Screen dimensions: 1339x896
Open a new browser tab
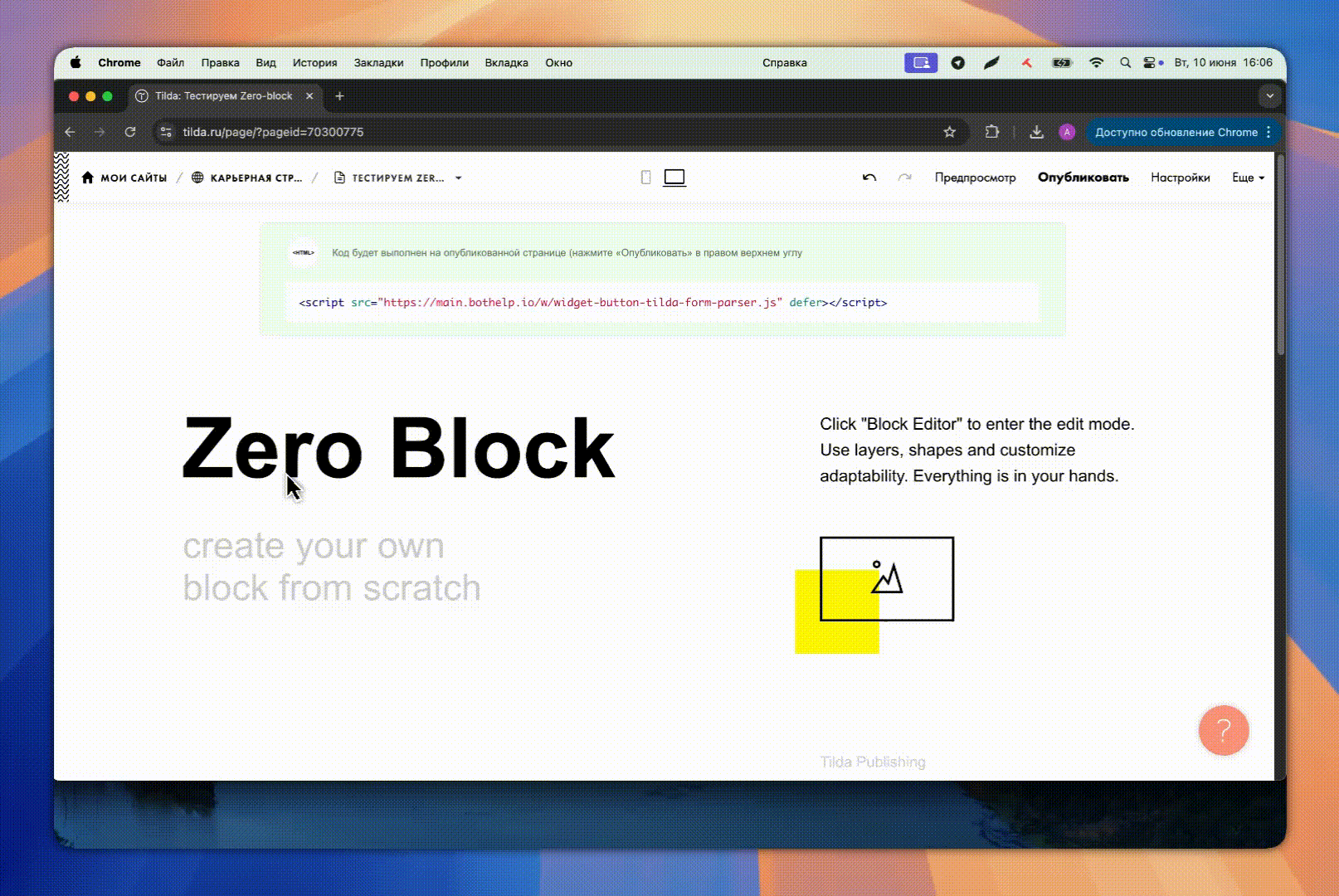pos(339,96)
